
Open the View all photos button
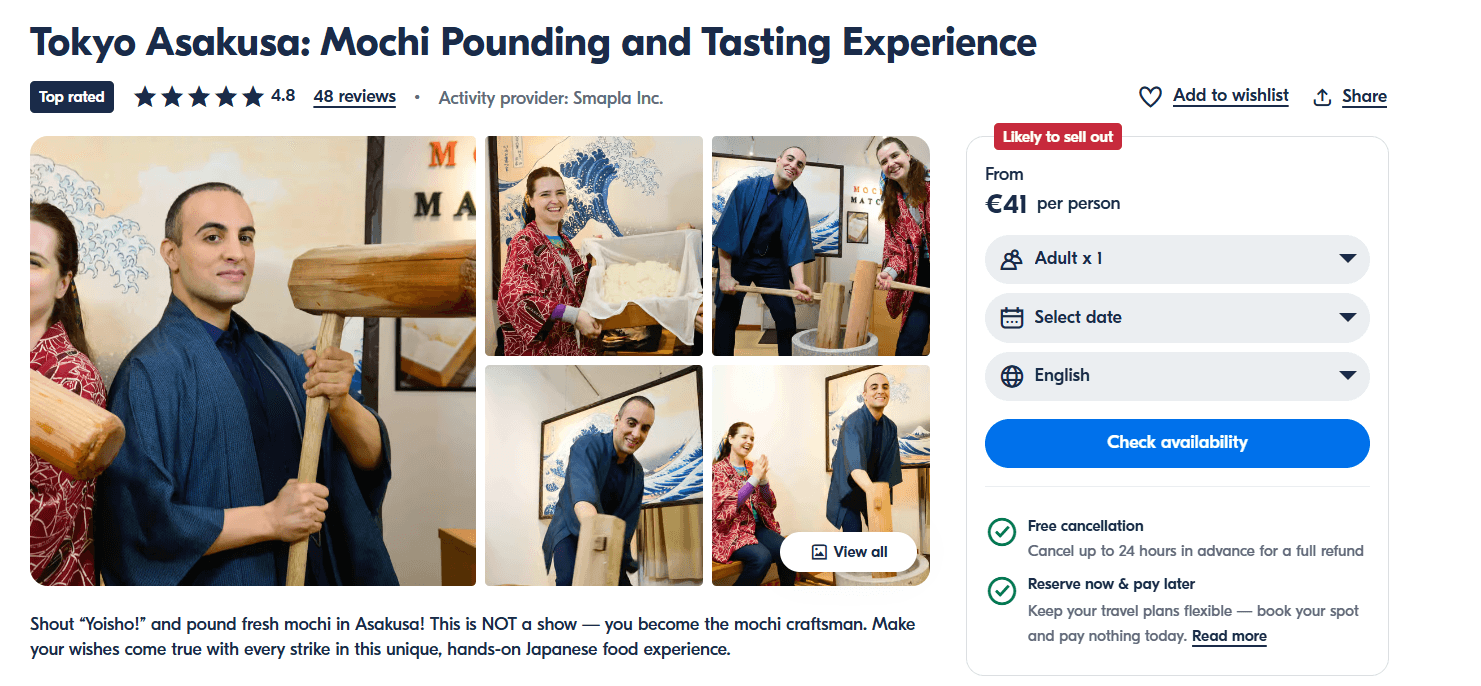[x=848, y=552]
